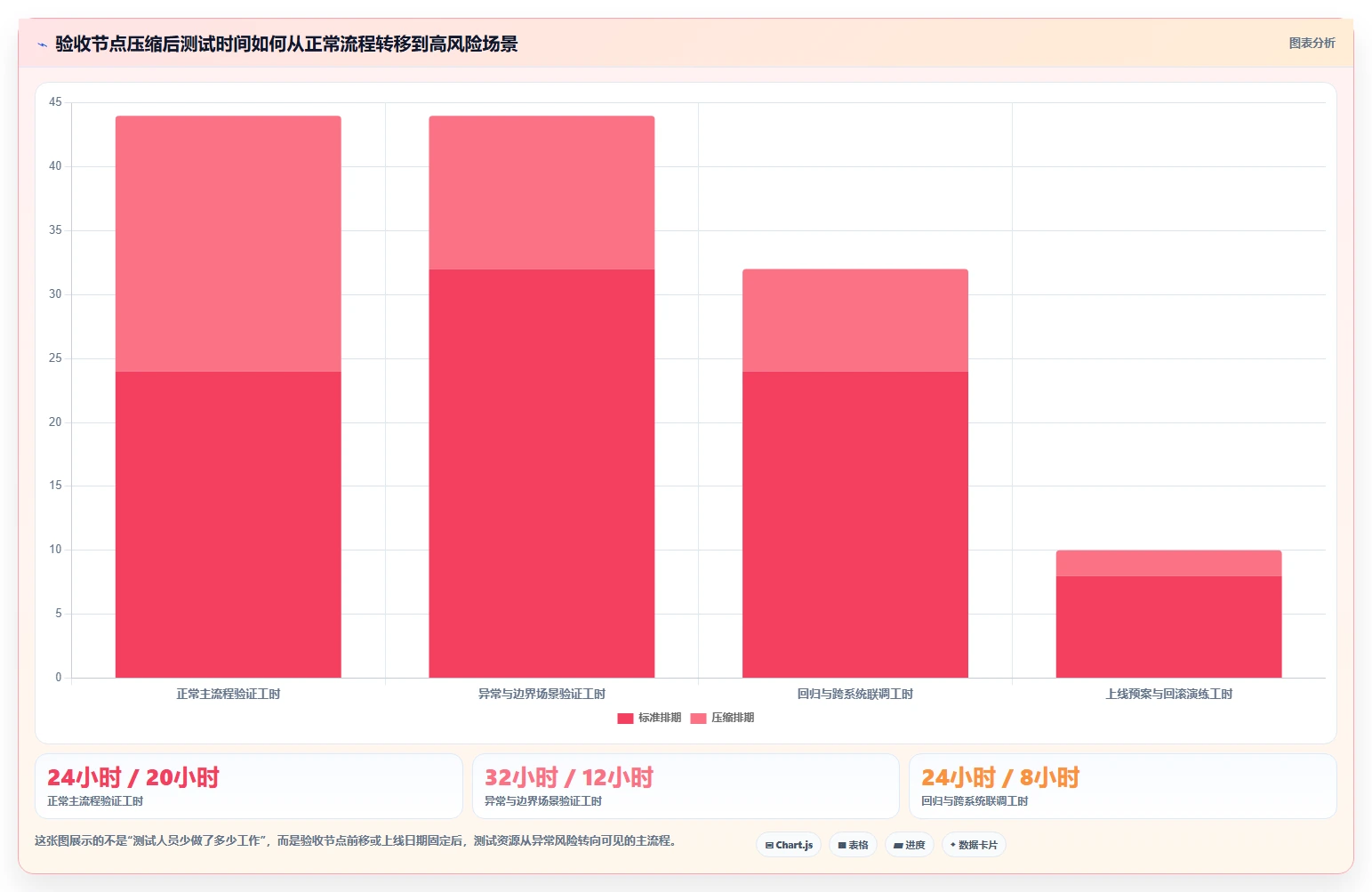Click the 图表分析 label in the header
Image resolution: width=1372 pixels, height=892 pixels.
pyautogui.click(x=1312, y=43)
